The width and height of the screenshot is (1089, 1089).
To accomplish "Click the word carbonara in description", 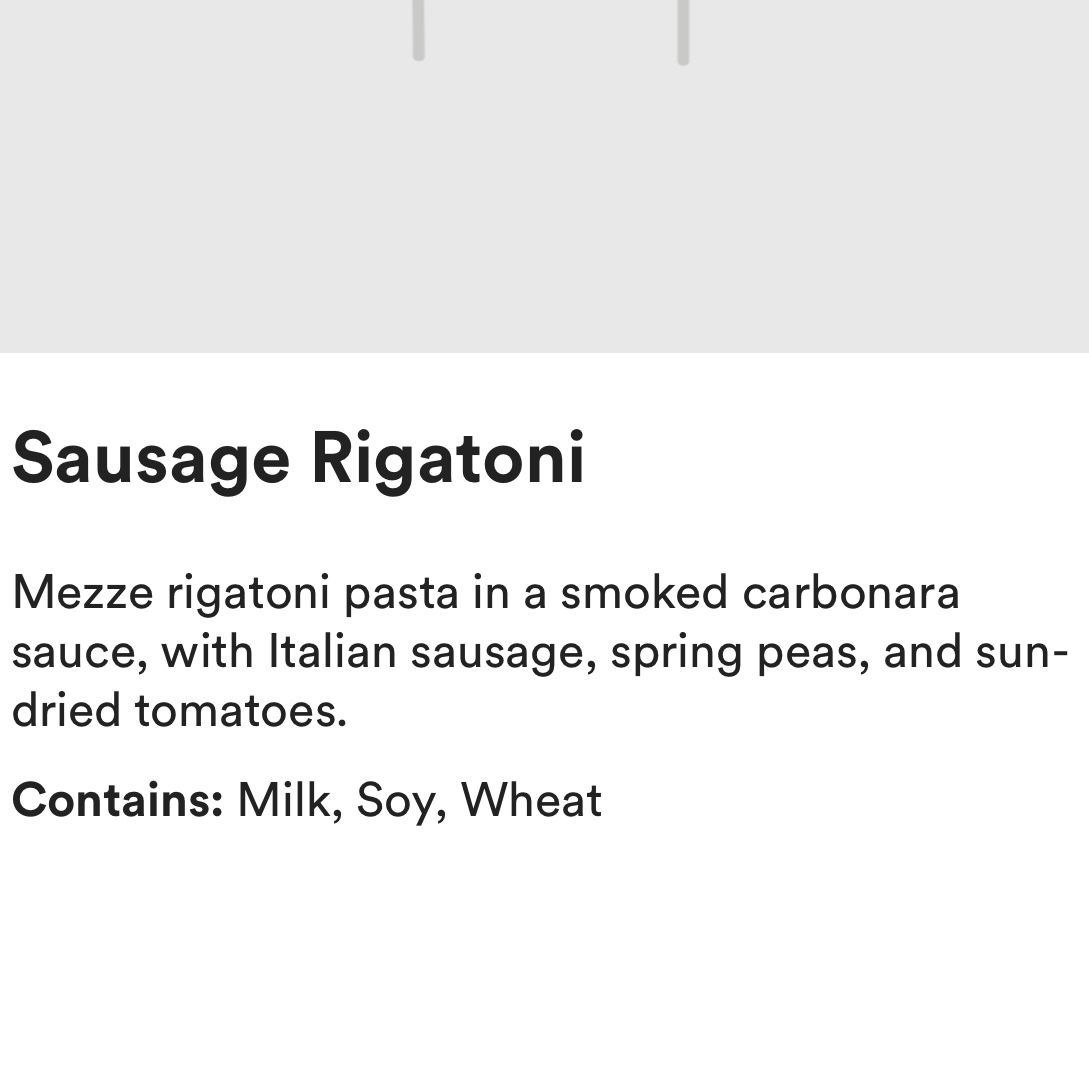I will pyautogui.click(x=851, y=594).
